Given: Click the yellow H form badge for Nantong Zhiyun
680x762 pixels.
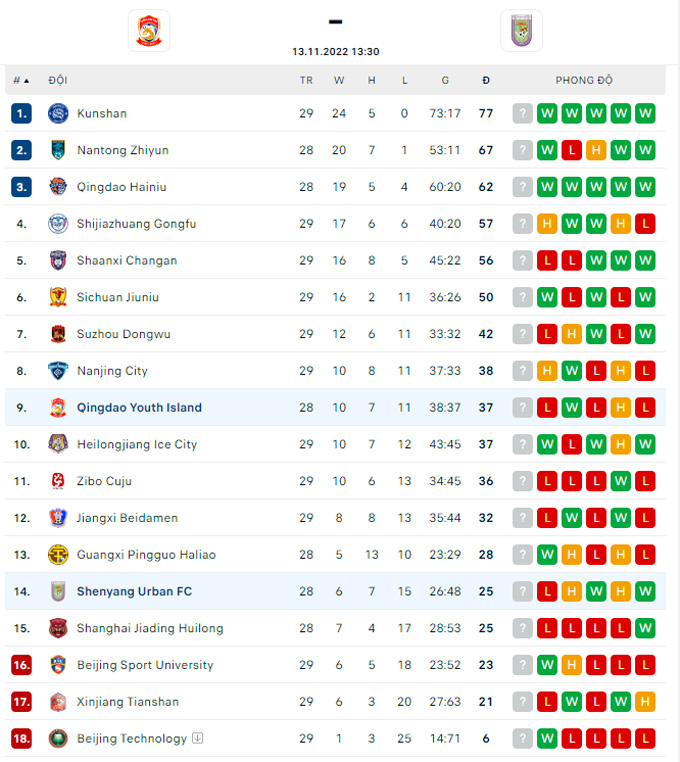Looking at the screenshot, I should [x=596, y=150].
